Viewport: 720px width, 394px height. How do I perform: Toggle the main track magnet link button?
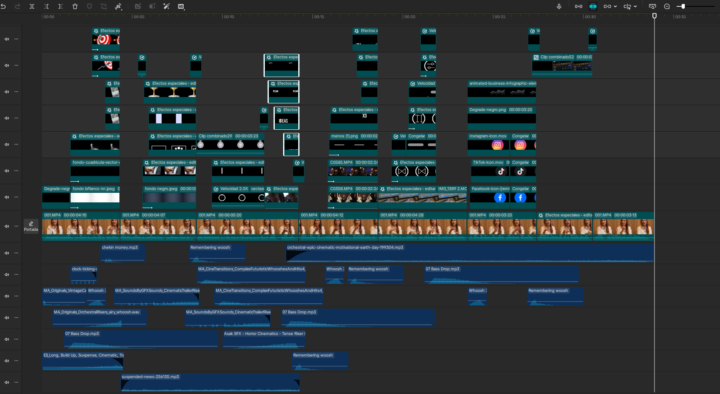[x=578, y=6]
